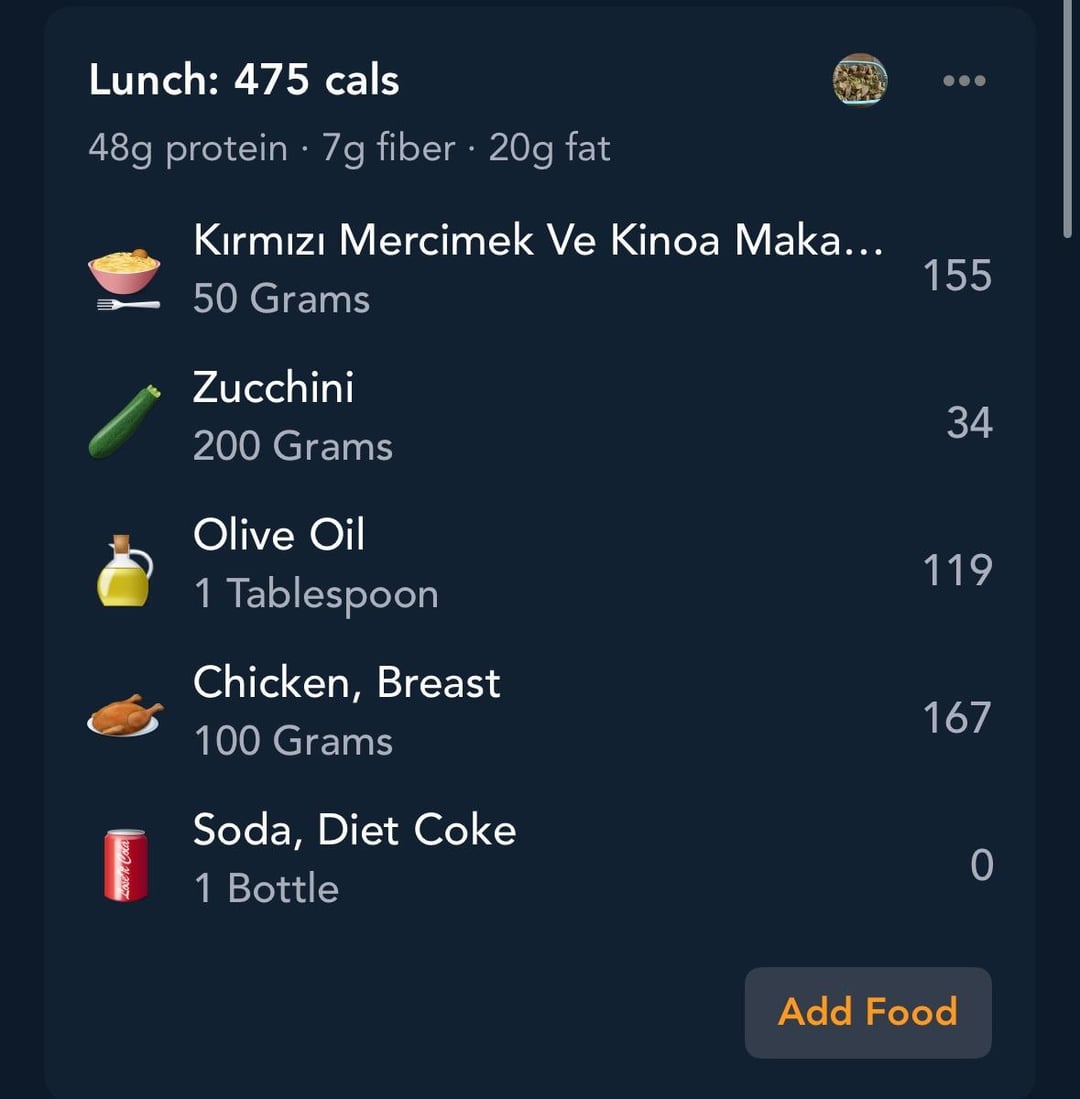Tap the 155 calorie value for pasta
This screenshot has height=1099, width=1080.
tap(957, 276)
